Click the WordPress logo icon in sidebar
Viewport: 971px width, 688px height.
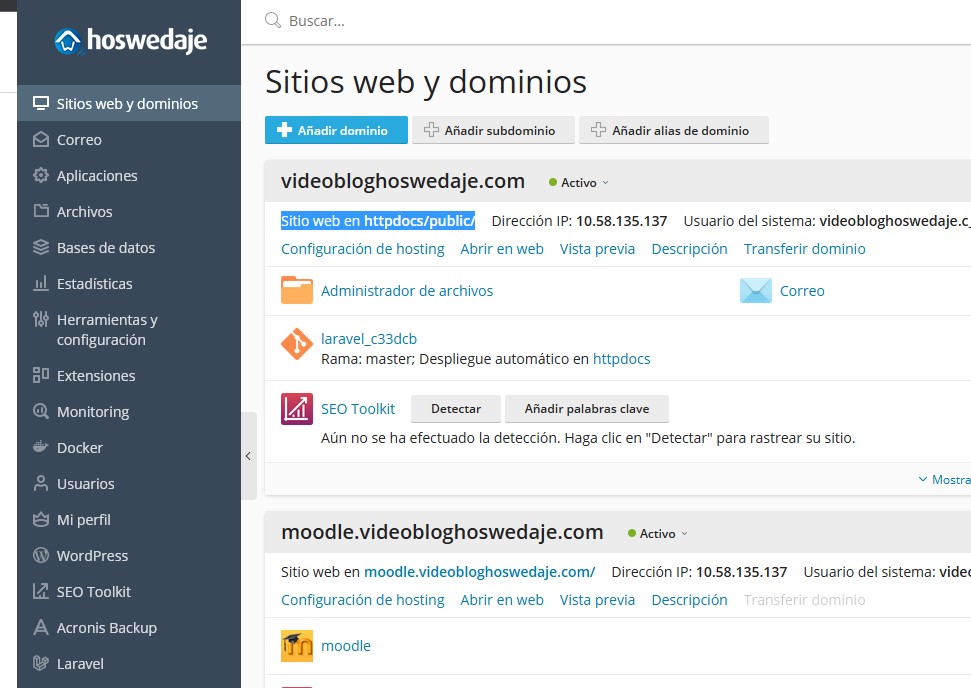[41, 555]
